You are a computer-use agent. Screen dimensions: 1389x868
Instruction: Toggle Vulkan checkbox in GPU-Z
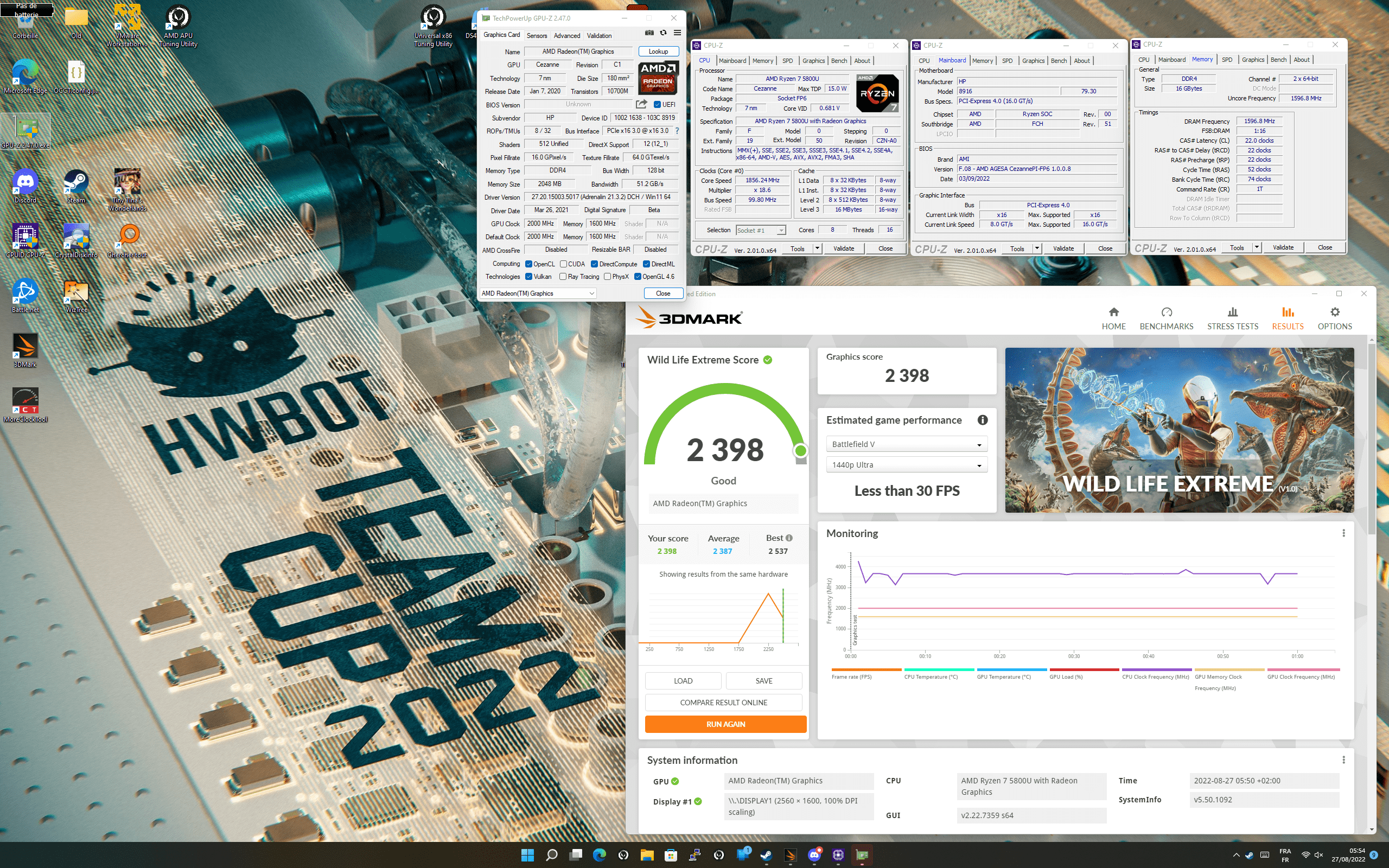[528, 277]
